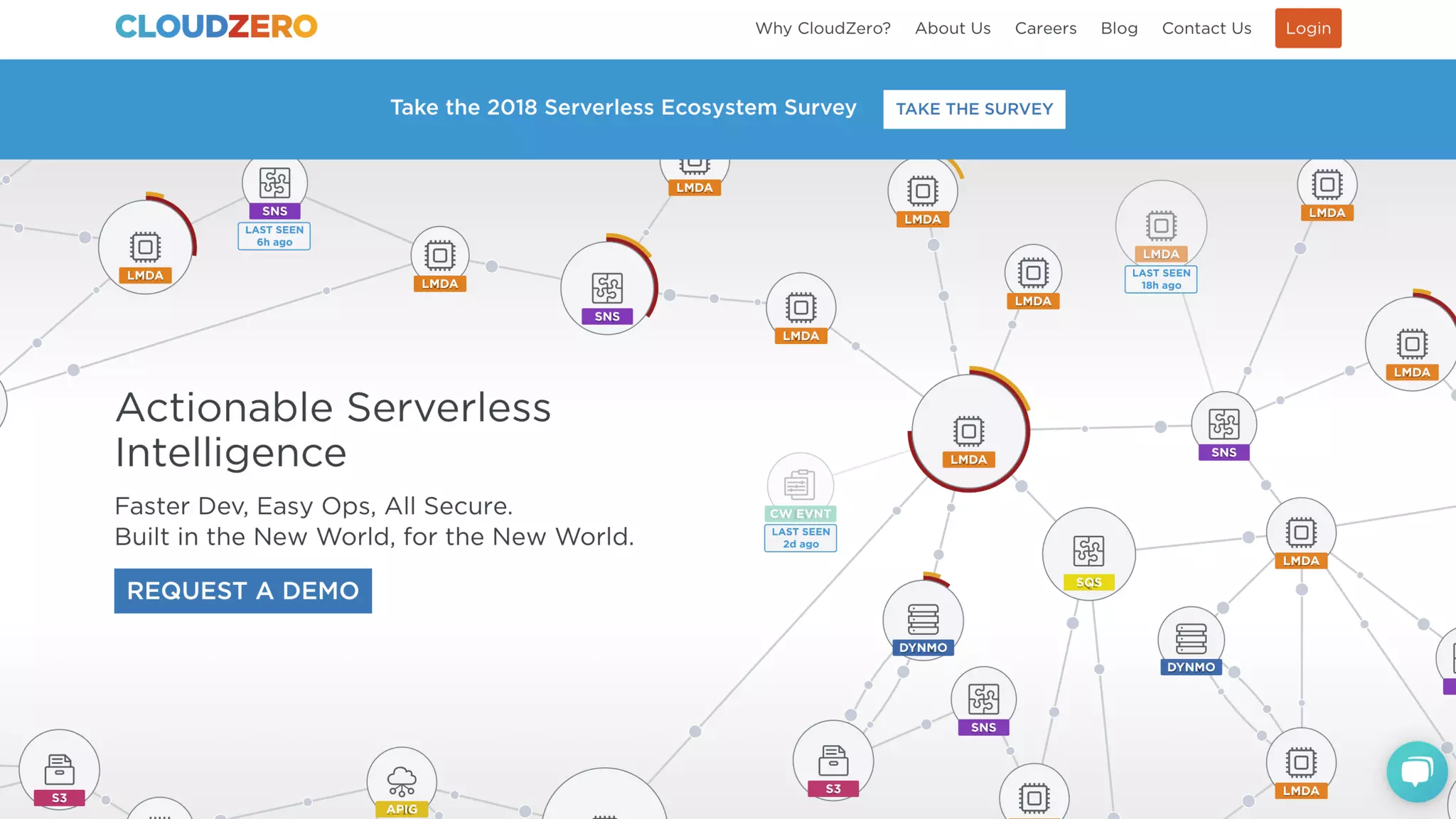This screenshot has width=1456, height=819.
Task: Click the LMDA node last seen 18h ago
Action: click(1161, 227)
